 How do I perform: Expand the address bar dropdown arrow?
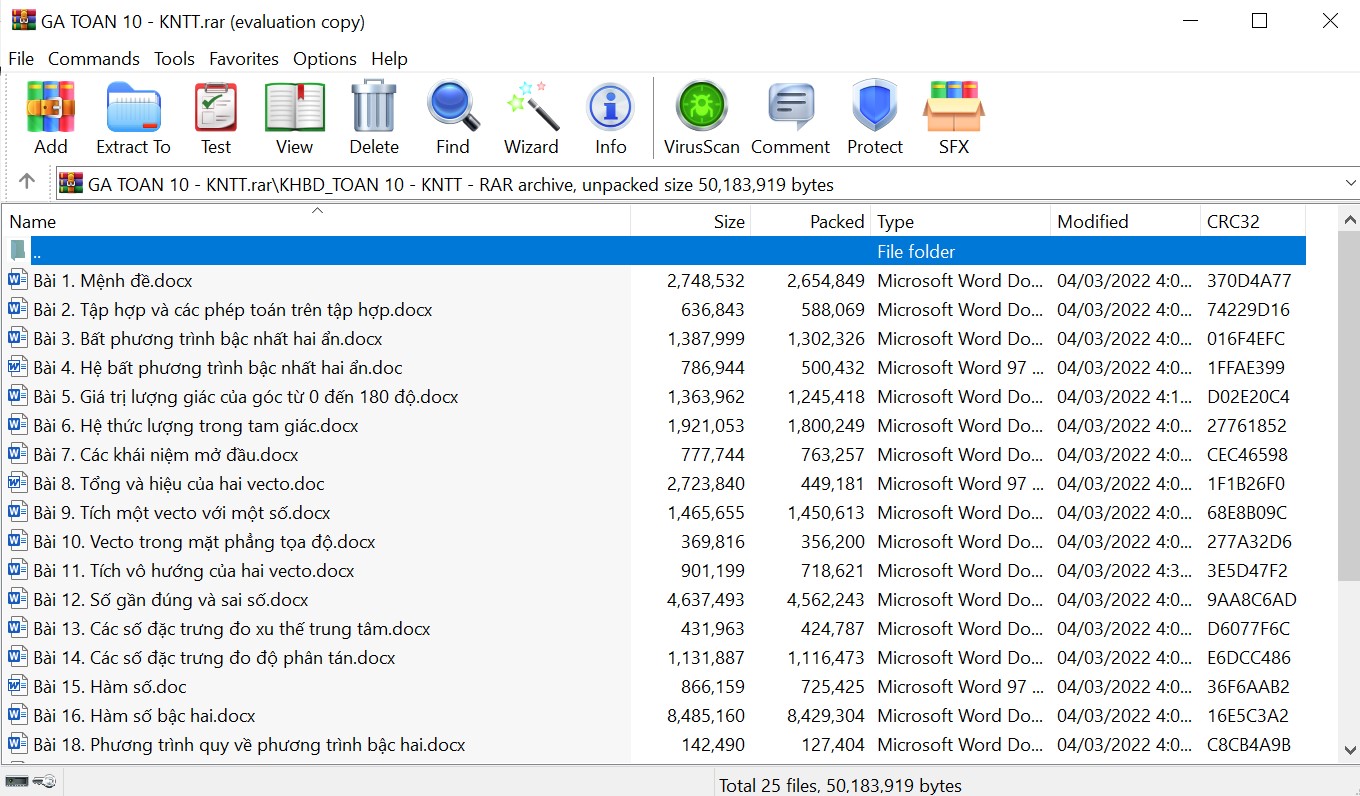tap(1351, 183)
